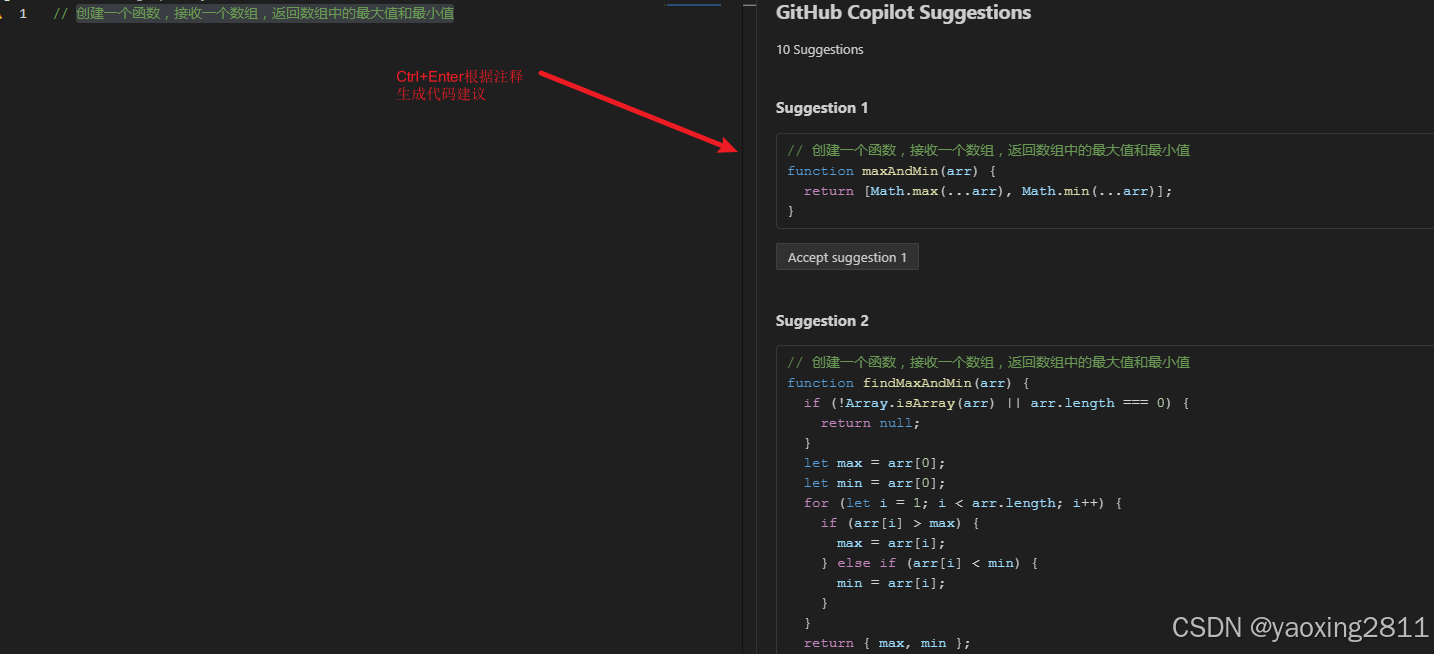Click the Suggestion 1 heading
The height and width of the screenshot is (654, 1434).
pos(822,108)
